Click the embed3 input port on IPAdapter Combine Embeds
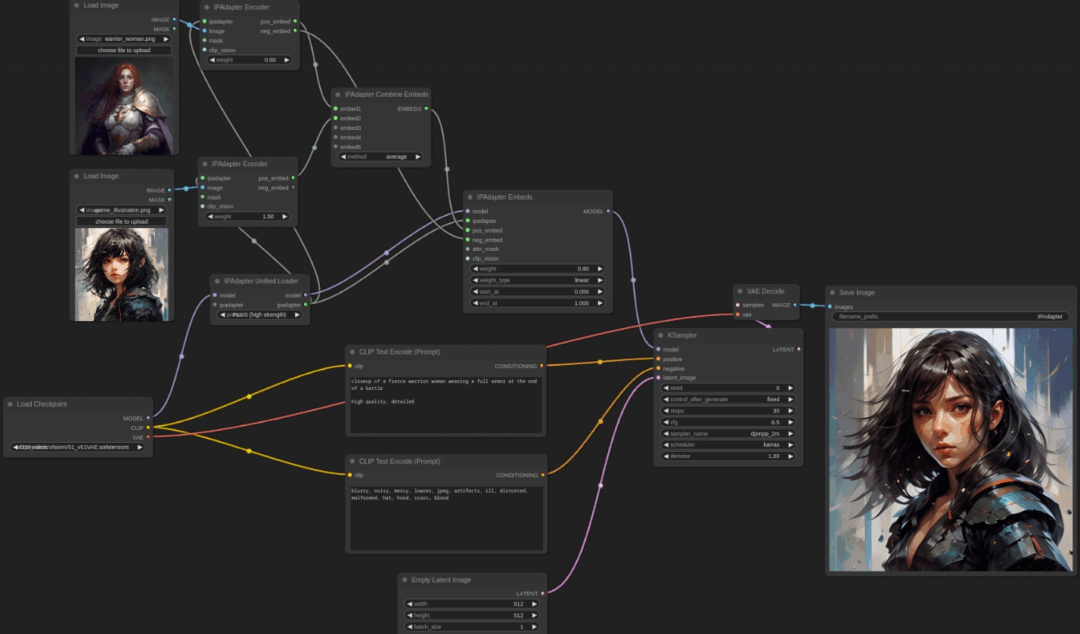Screen dimensions: 1080x634 coord(335,127)
